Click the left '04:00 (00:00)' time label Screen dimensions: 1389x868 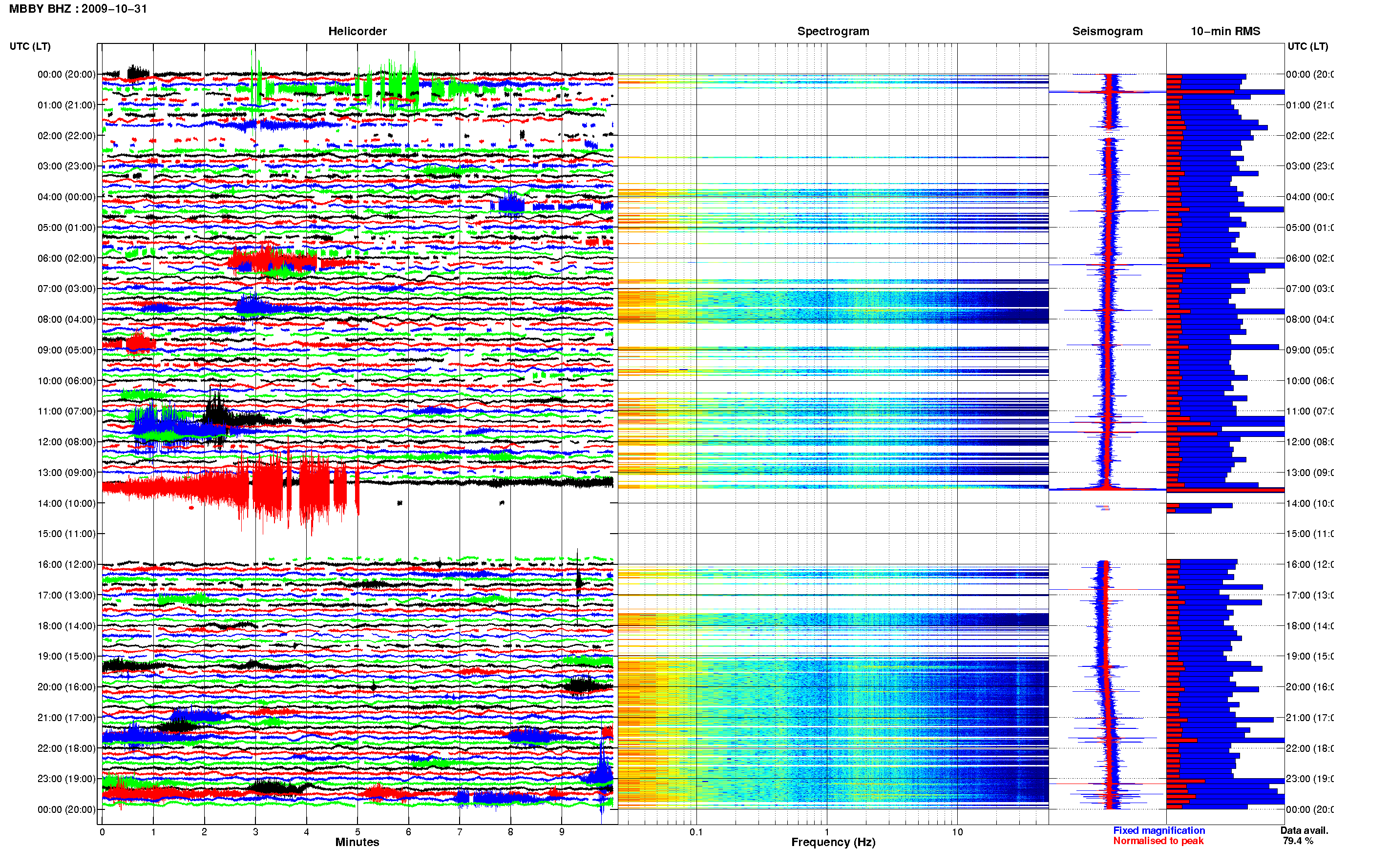pyautogui.click(x=66, y=197)
